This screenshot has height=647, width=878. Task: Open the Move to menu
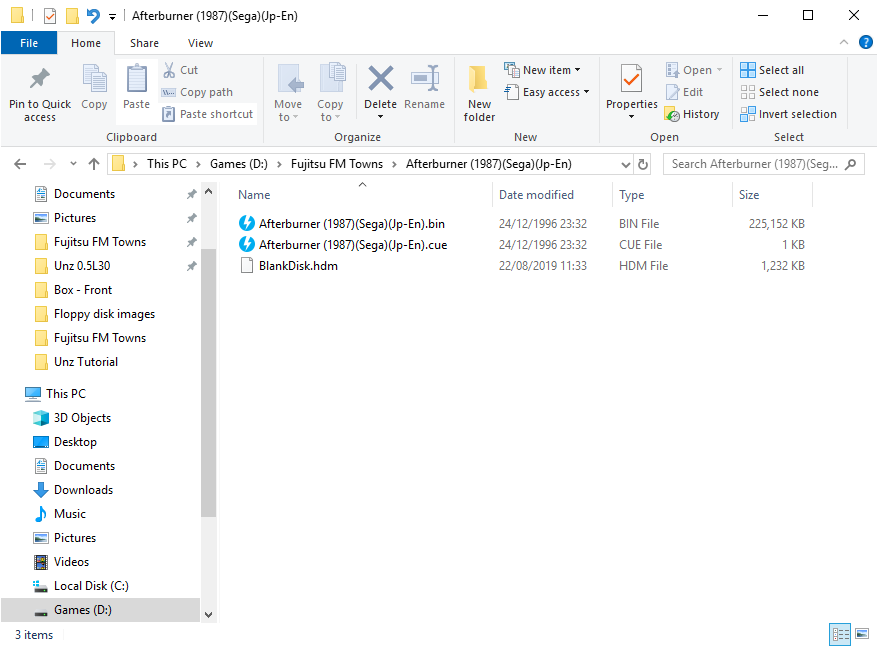pos(288,94)
